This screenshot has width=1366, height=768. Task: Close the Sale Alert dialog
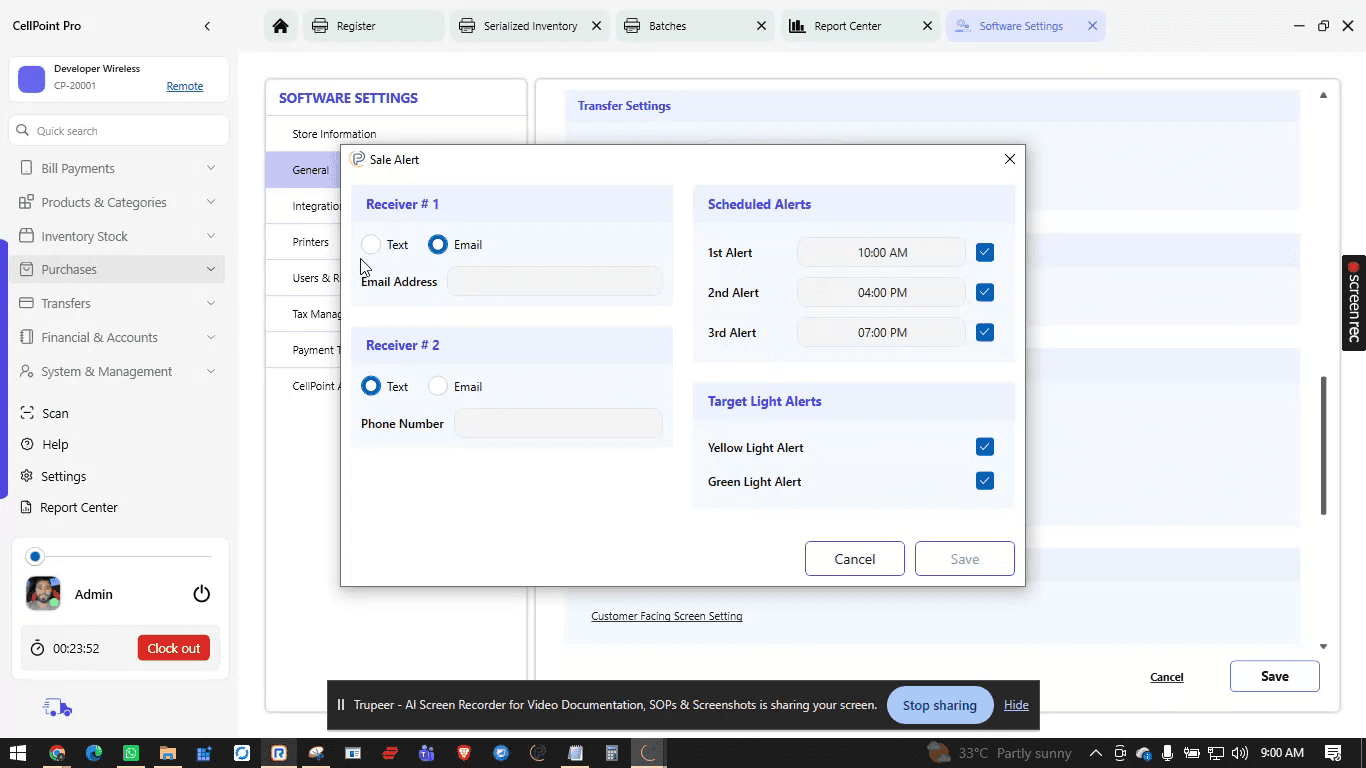point(1009,159)
